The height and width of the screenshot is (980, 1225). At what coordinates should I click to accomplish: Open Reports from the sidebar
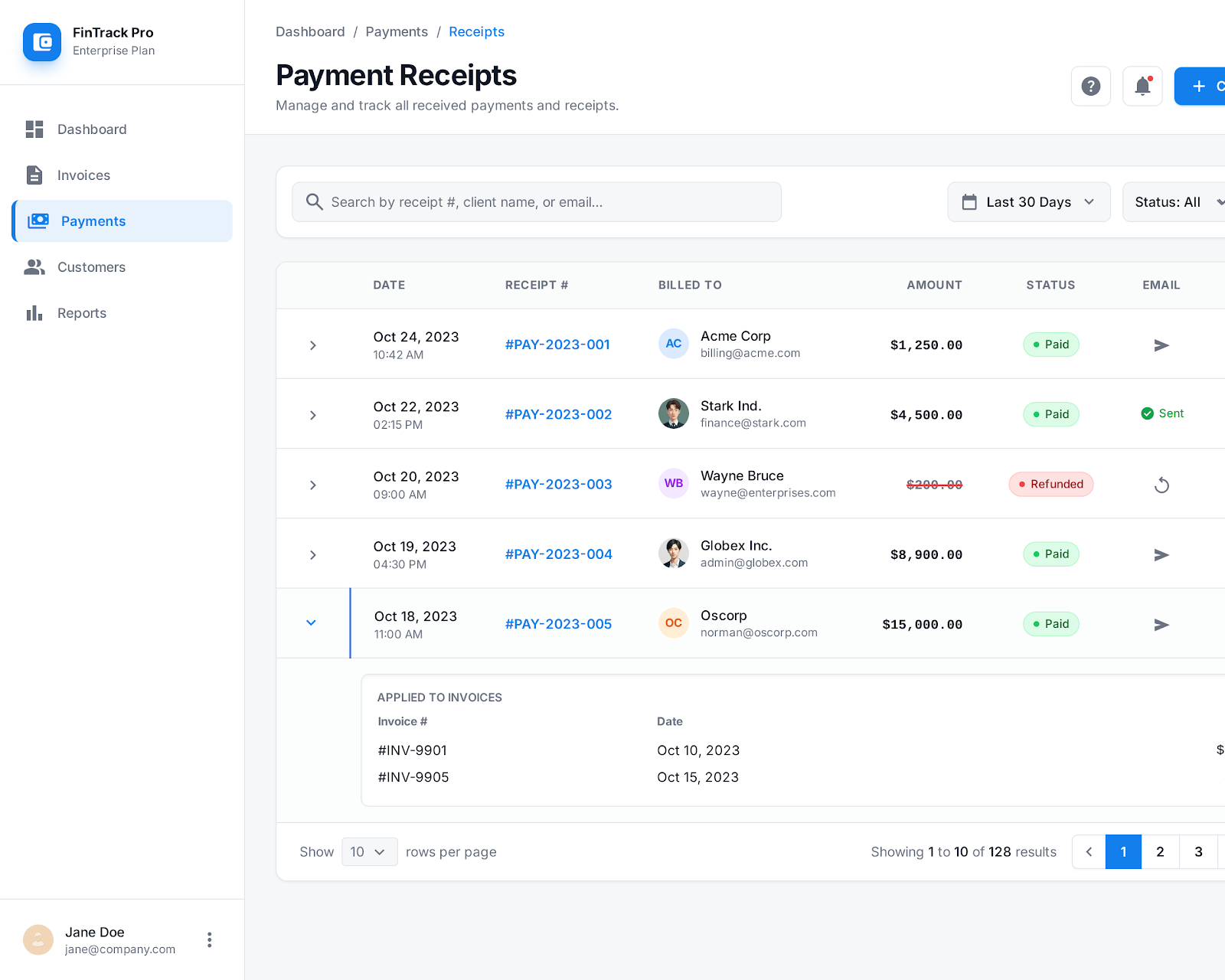point(81,313)
